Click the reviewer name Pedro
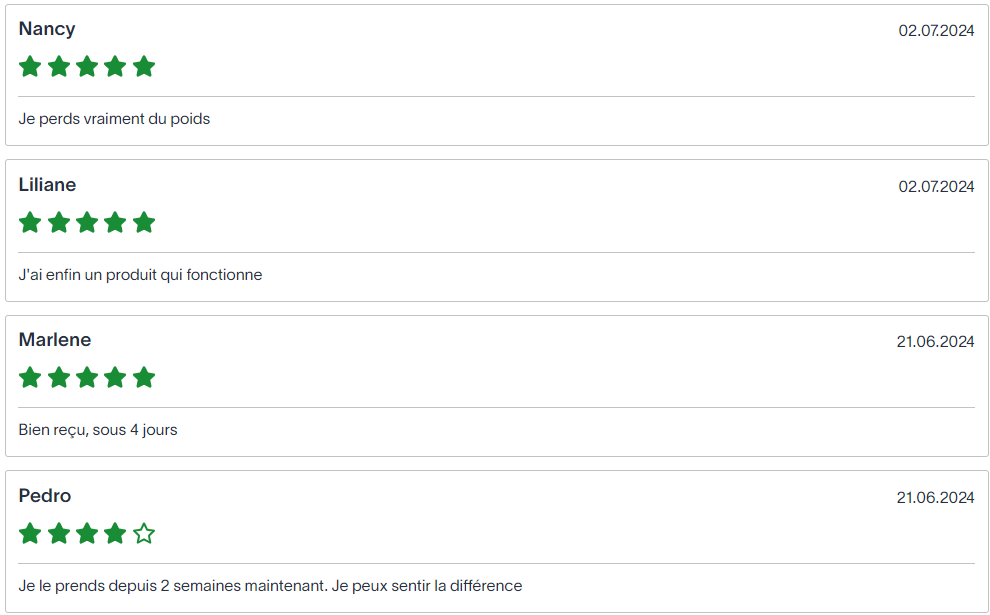This screenshot has height=615, width=990. pos(45,496)
